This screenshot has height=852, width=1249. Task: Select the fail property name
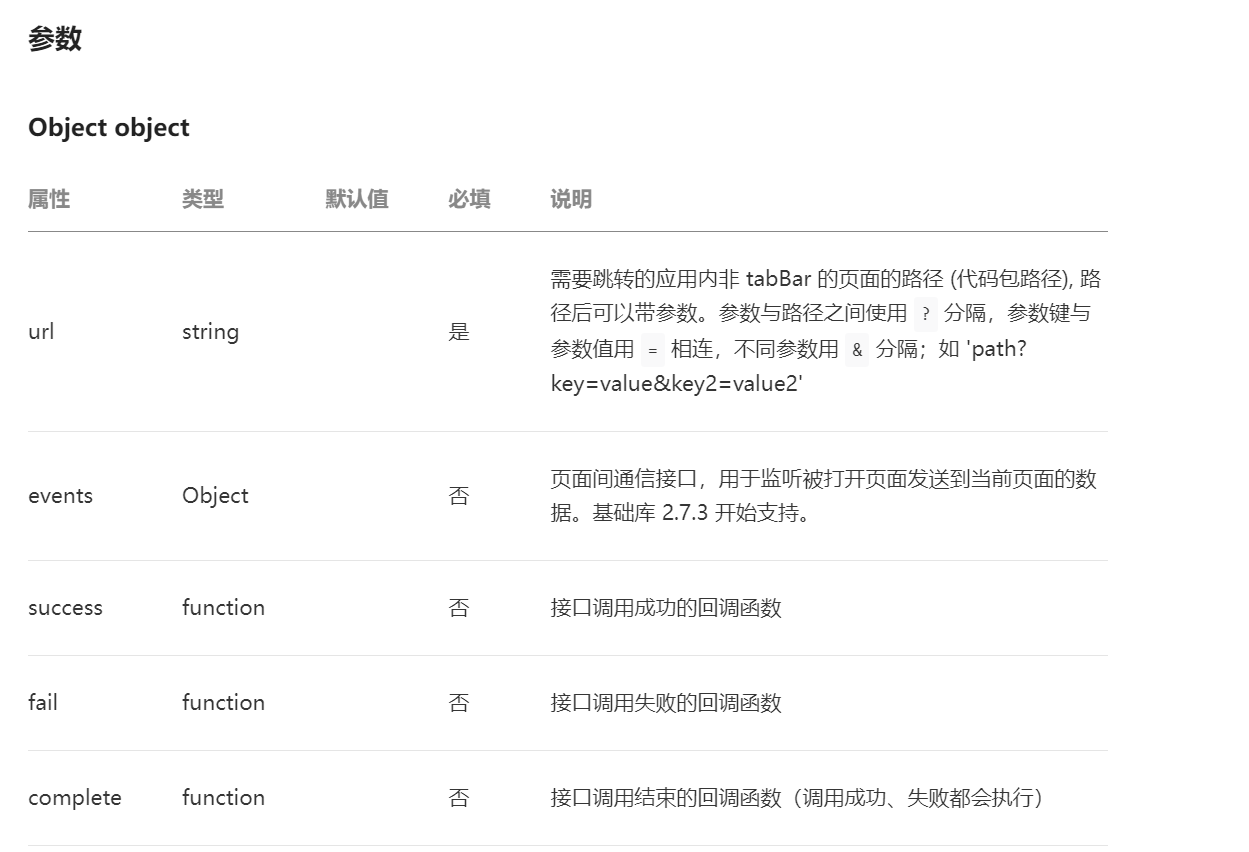pos(43,703)
